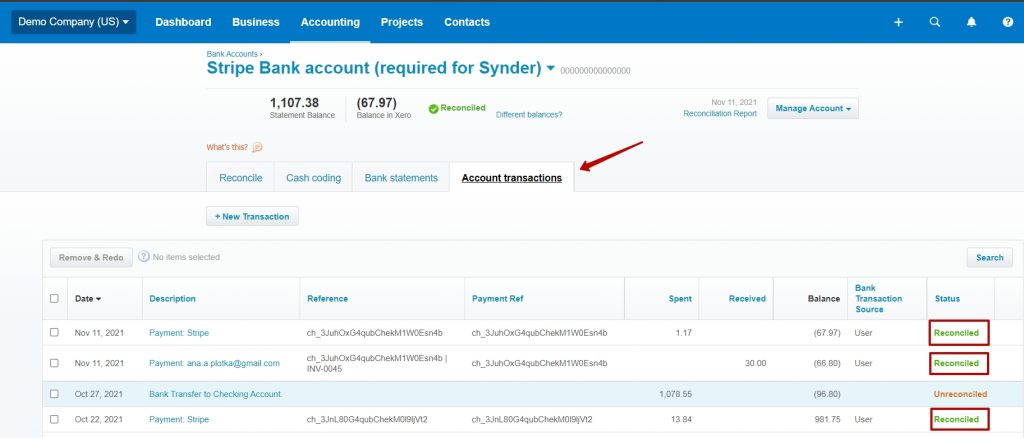1024x438 pixels.
Task: Open the Reconciliation Report link
Action: [720, 114]
